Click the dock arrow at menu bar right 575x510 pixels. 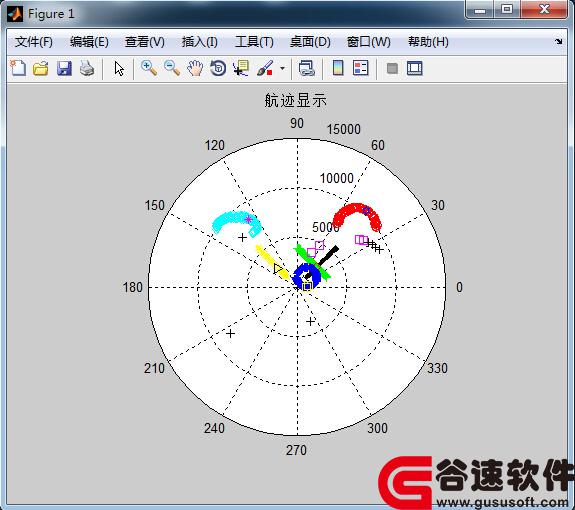pyautogui.click(x=558, y=41)
